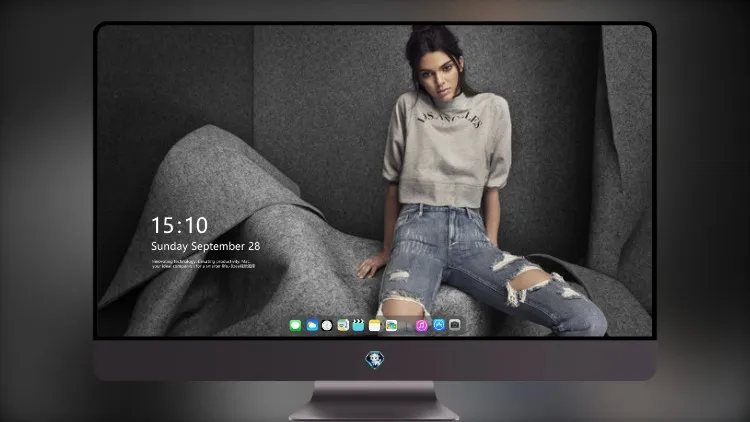Open the green Messages dock icon
750x422 pixels.
[295, 326]
